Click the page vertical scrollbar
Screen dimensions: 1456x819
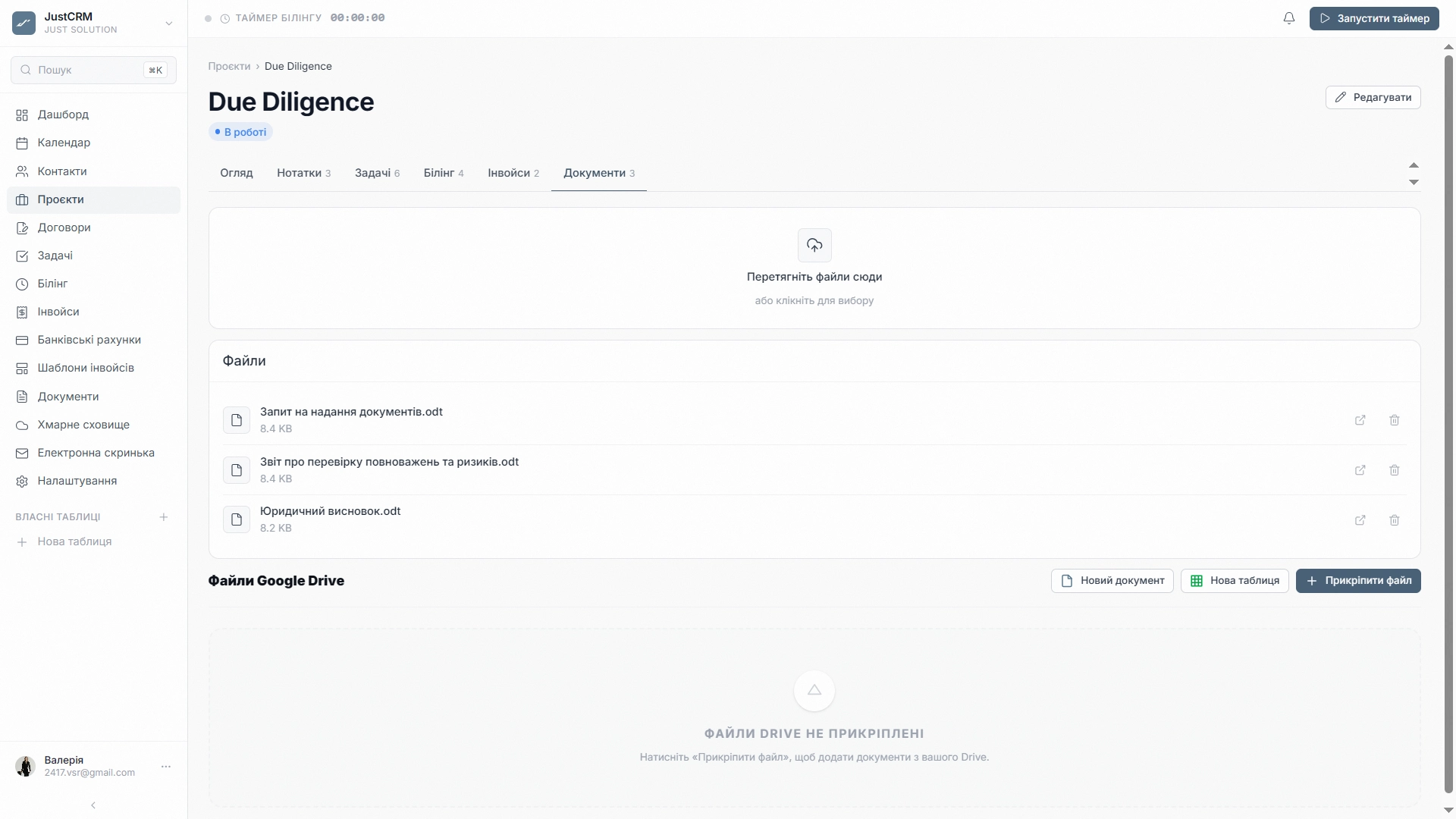pyautogui.click(x=1448, y=425)
